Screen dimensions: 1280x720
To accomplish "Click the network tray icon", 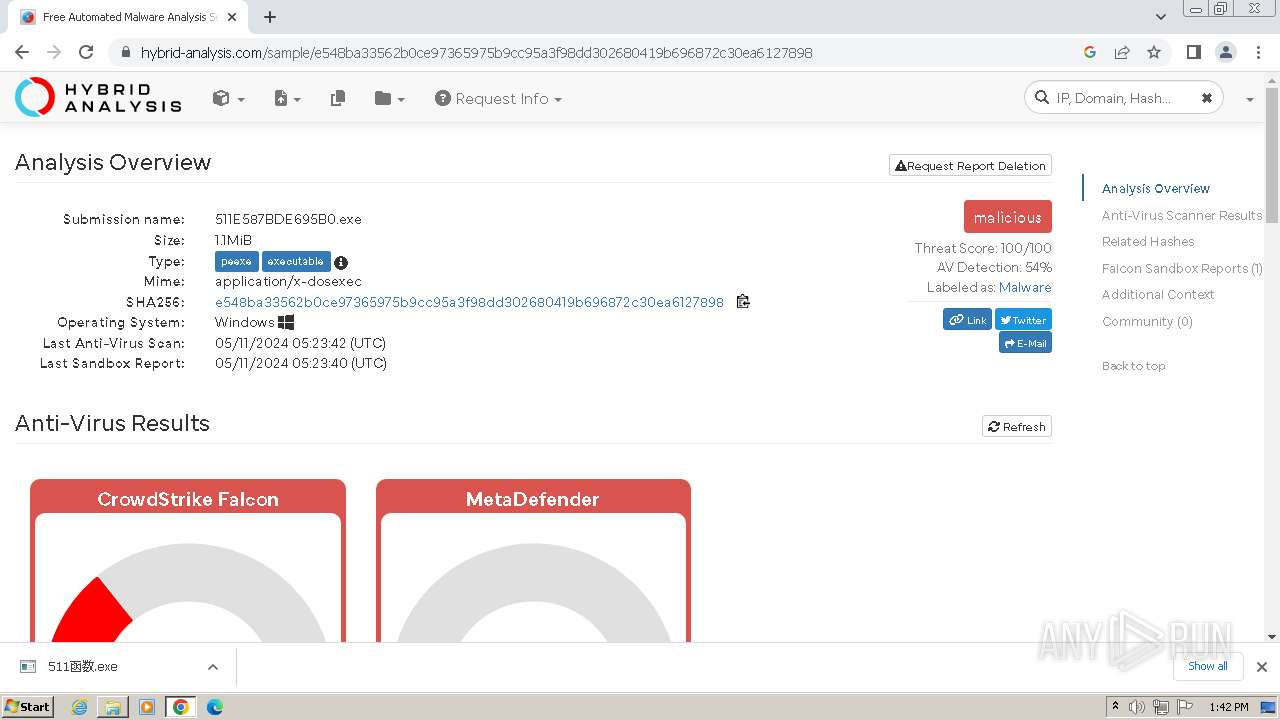I will tap(1160, 707).
